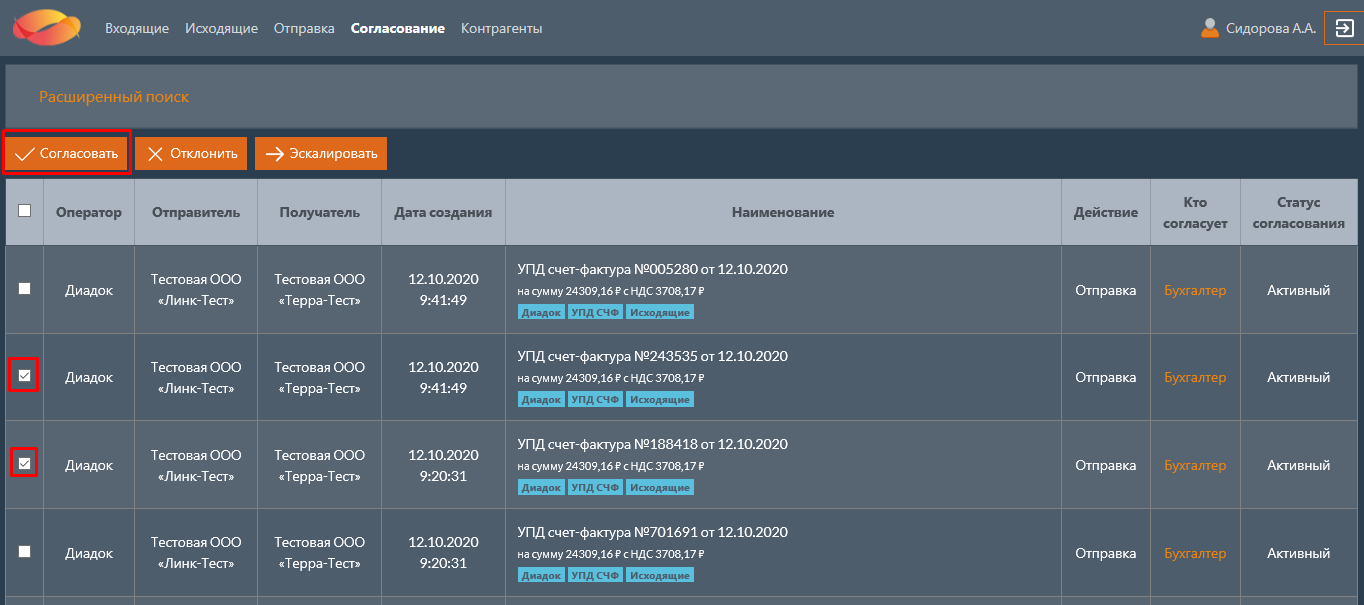Click the Оператор column header
Viewport: 1364px width, 605px height.
[x=89, y=212]
